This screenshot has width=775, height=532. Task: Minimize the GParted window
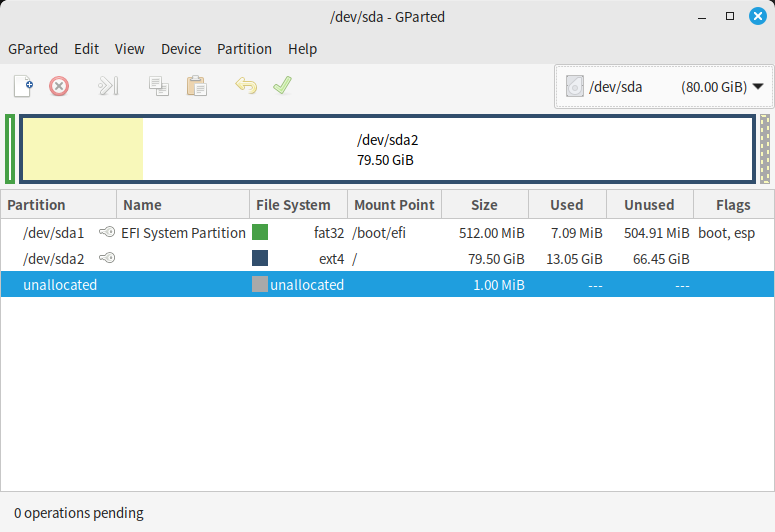(702, 17)
